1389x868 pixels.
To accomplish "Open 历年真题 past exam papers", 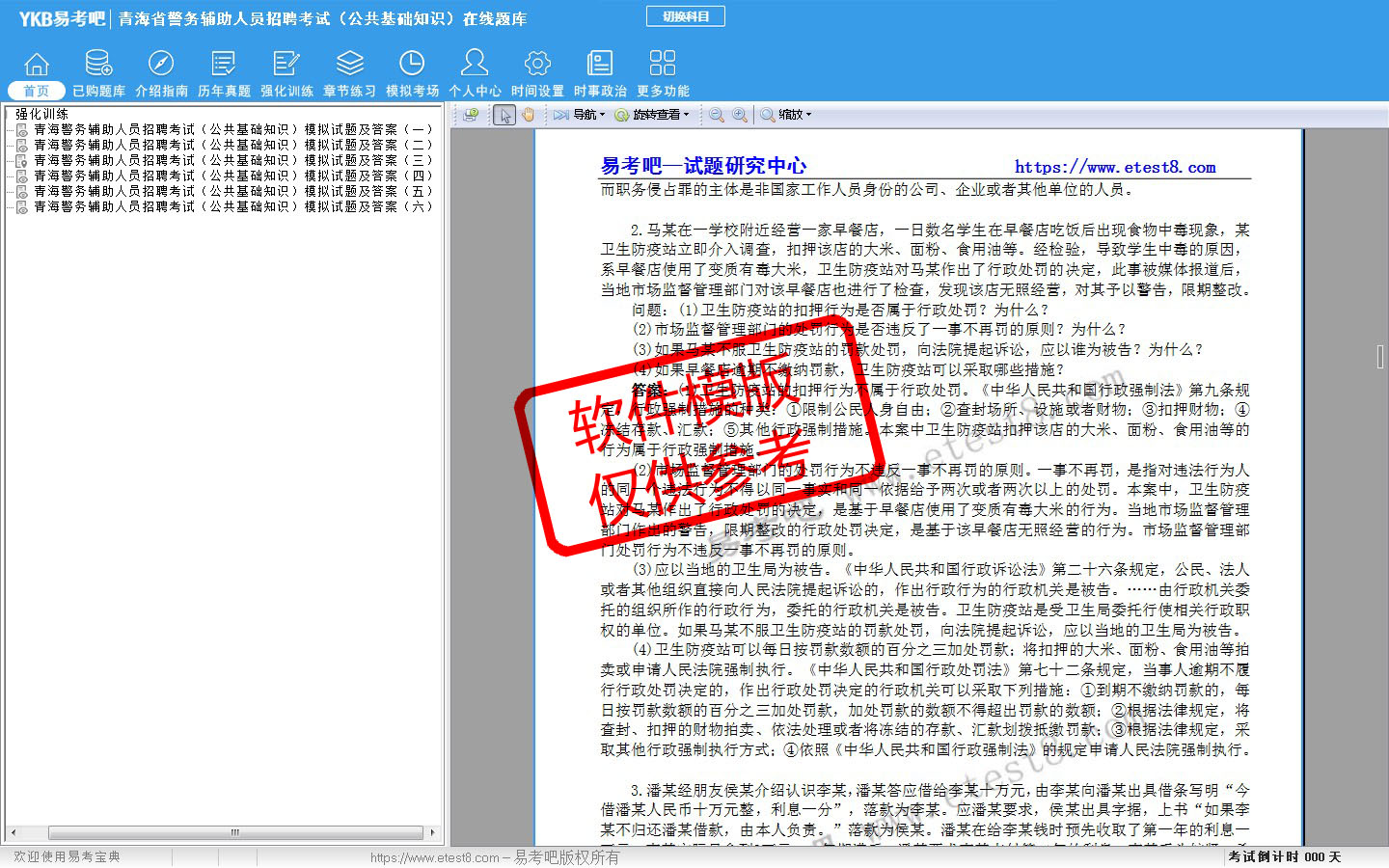I will click(224, 74).
